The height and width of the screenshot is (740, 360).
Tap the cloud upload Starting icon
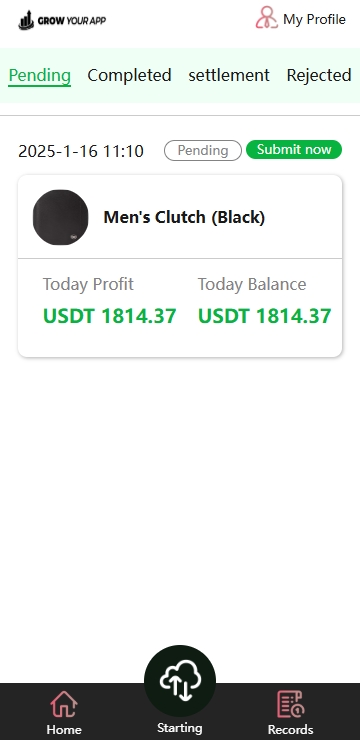coord(180,681)
